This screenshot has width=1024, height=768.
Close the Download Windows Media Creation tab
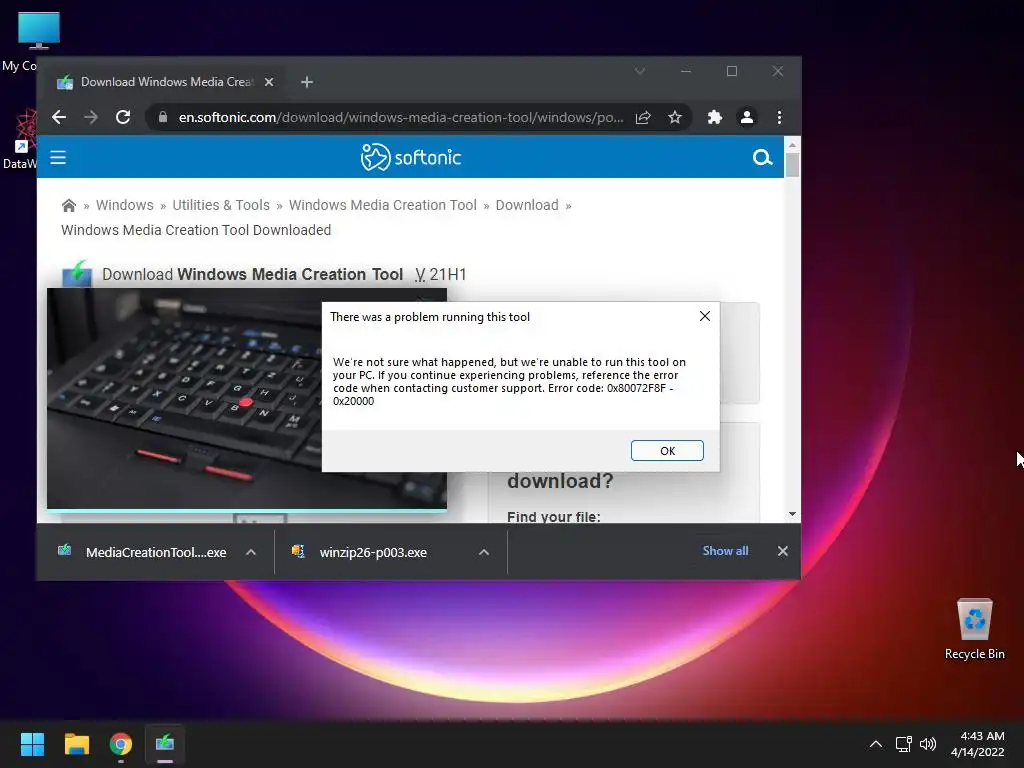(x=269, y=82)
